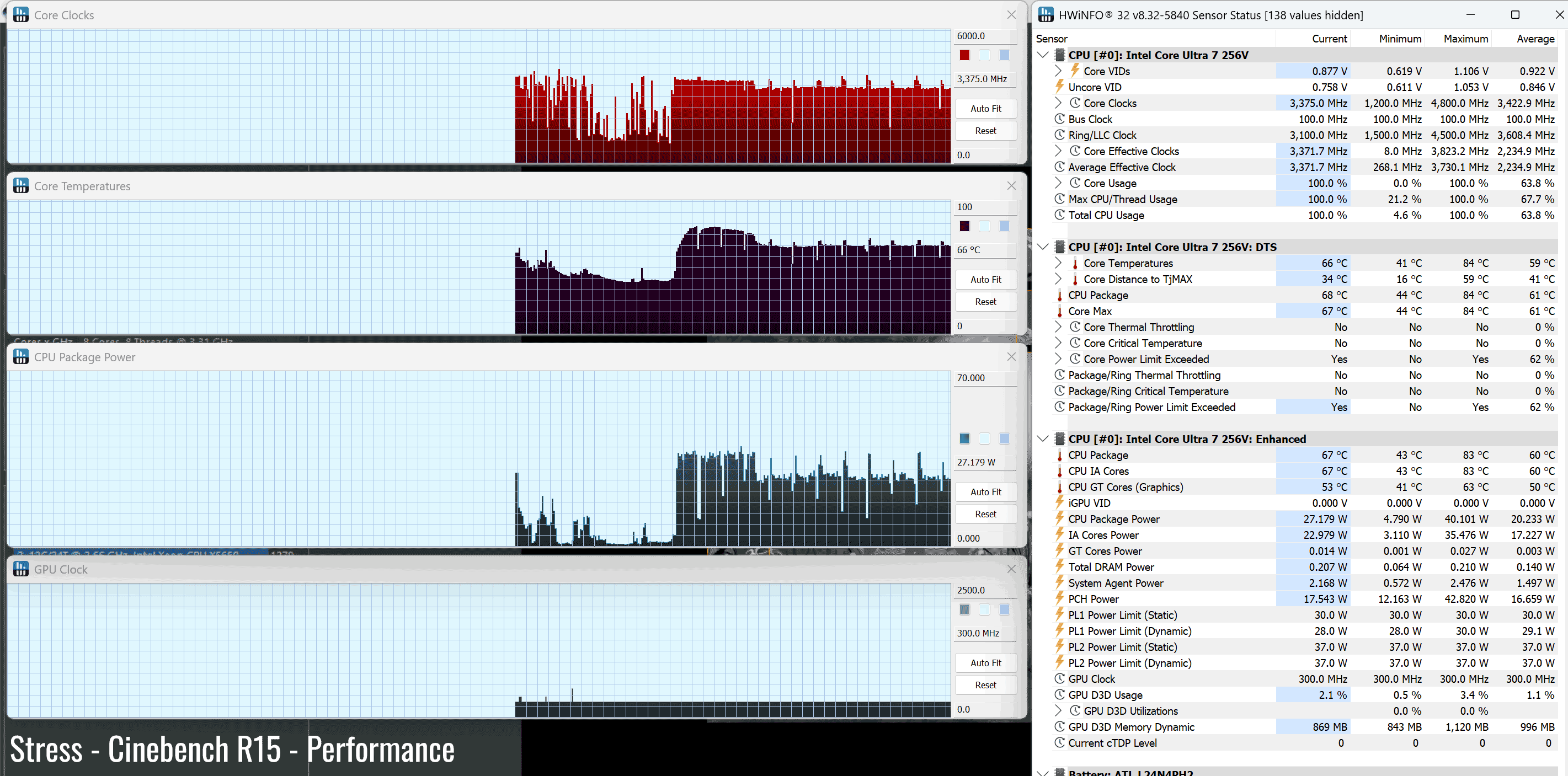The height and width of the screenshot is (776, 1568).
Task: Click the Maximum column header
Action: 1465,39
